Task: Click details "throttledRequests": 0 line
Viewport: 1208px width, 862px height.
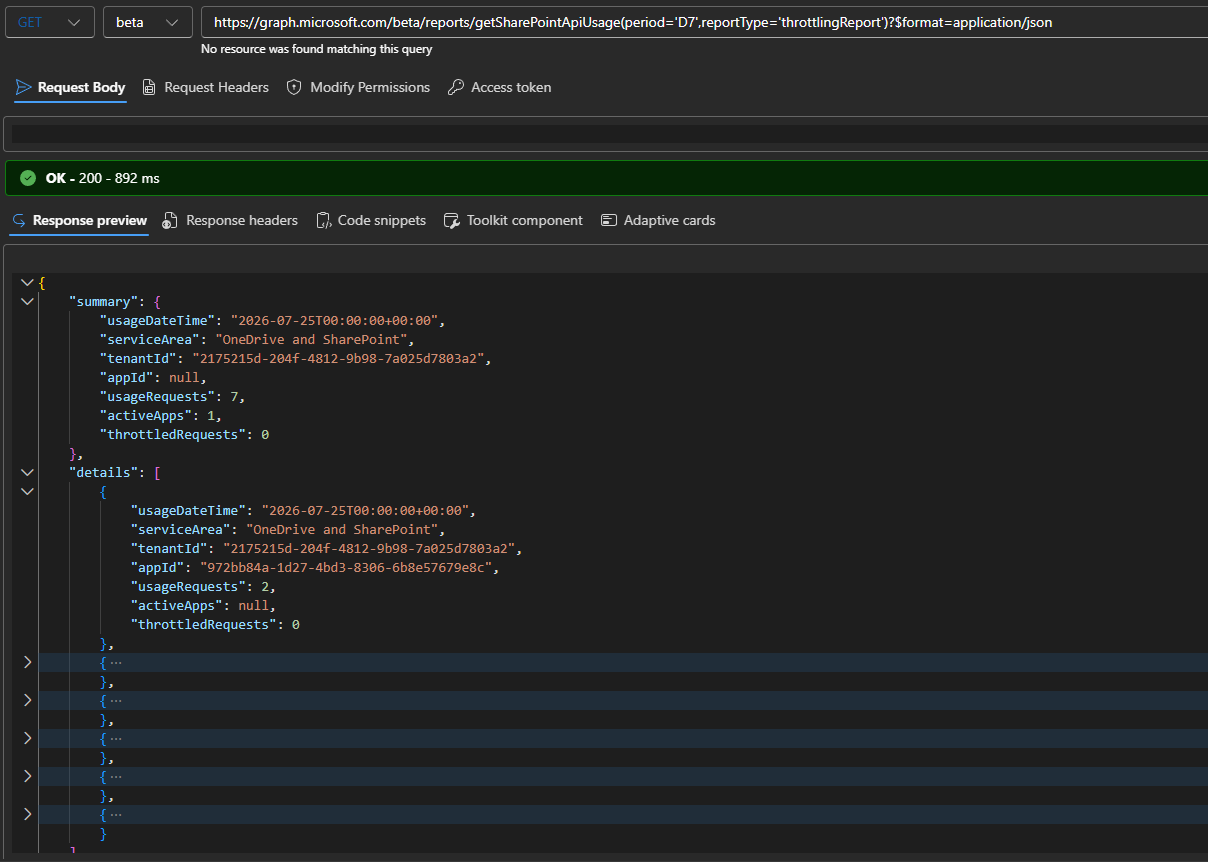Action: click(215, 624)
